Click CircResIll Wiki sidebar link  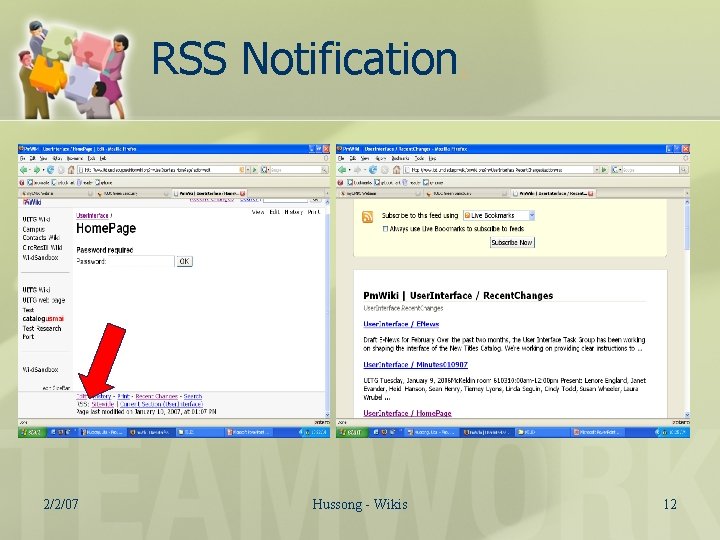tap(42, 248)
